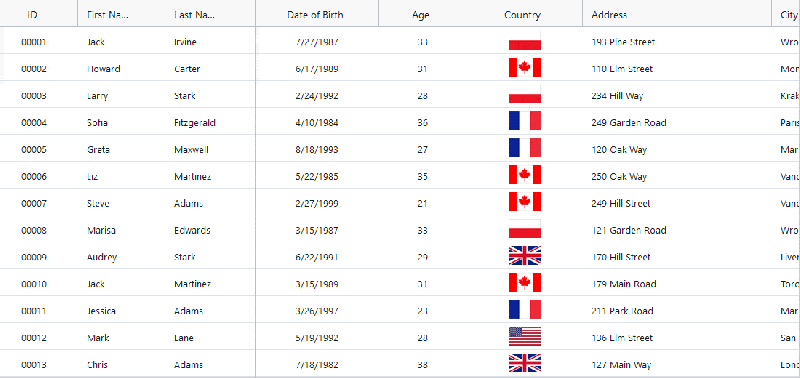Image resolution: width=800 pixels, height=378 pixels.
Task: Select the Poland flag in Larry Stark's row
Action: [524, 95]
